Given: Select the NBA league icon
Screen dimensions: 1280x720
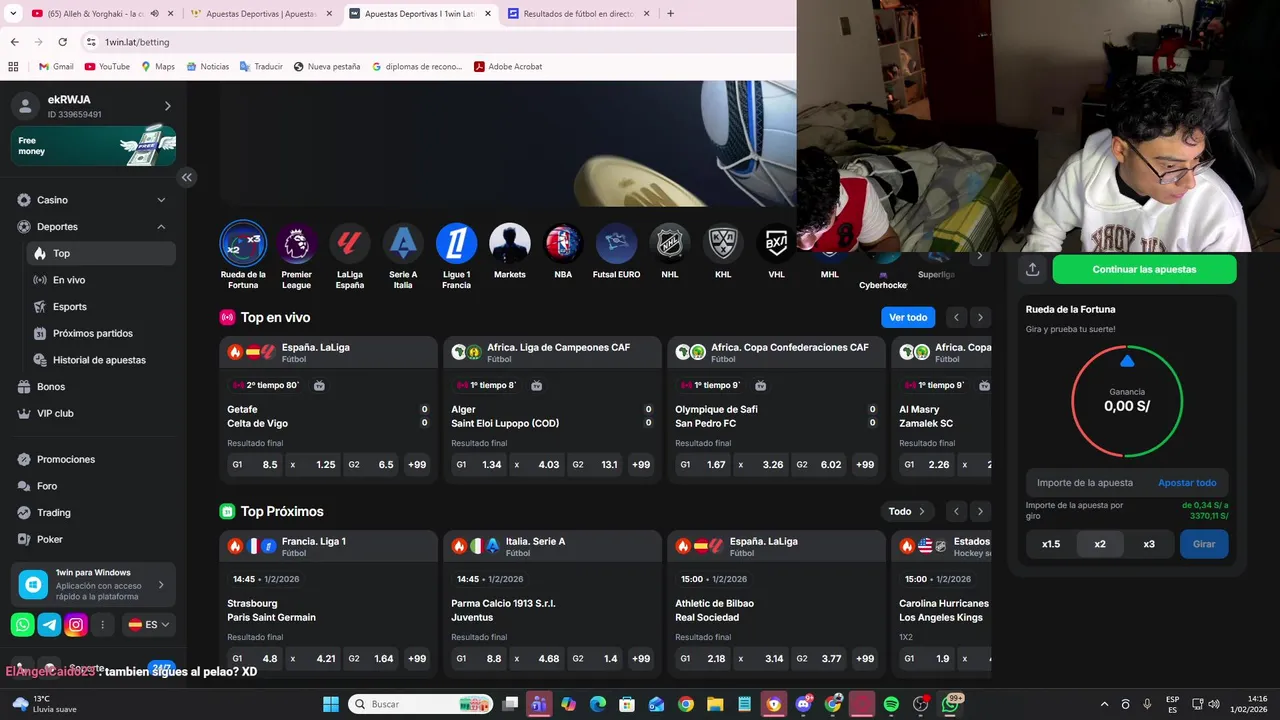Looking at the screenshot, I should coord(563,243).
